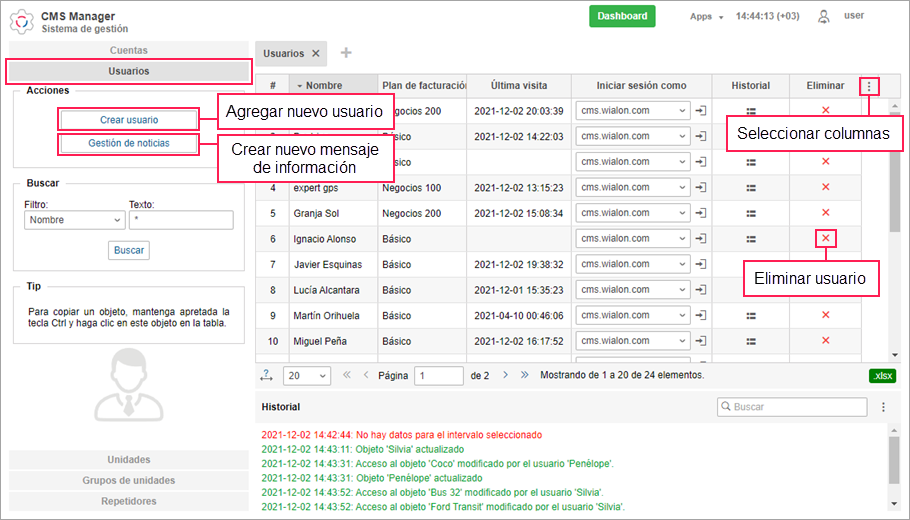Switch to the Unidades section
This screenshot has height=520, width=910.
[129, 460]
